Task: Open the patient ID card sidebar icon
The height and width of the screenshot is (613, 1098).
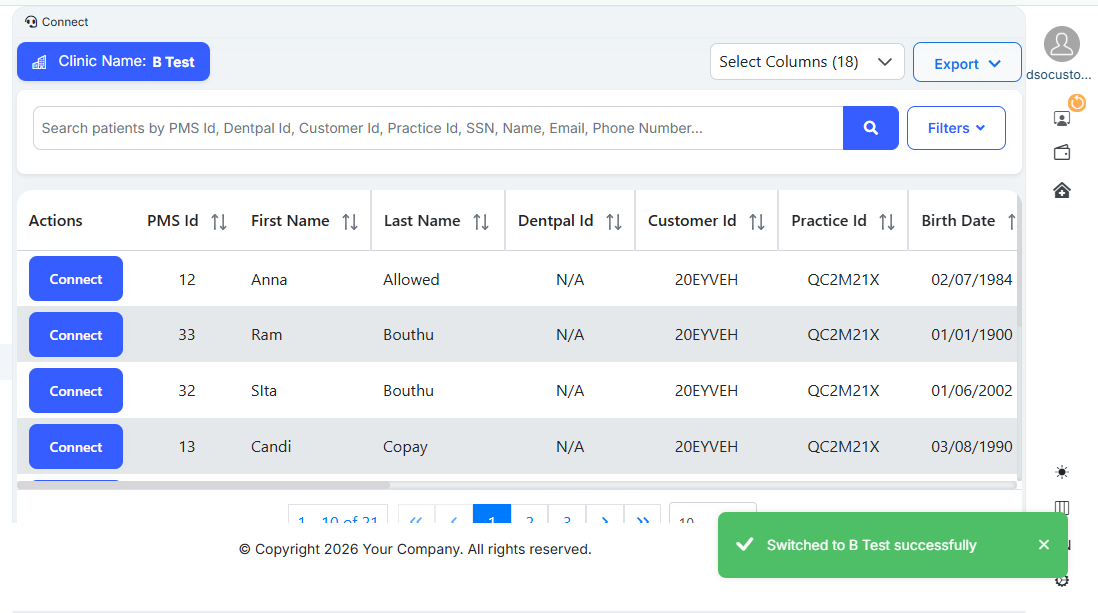Action: tap(1061, 118)
